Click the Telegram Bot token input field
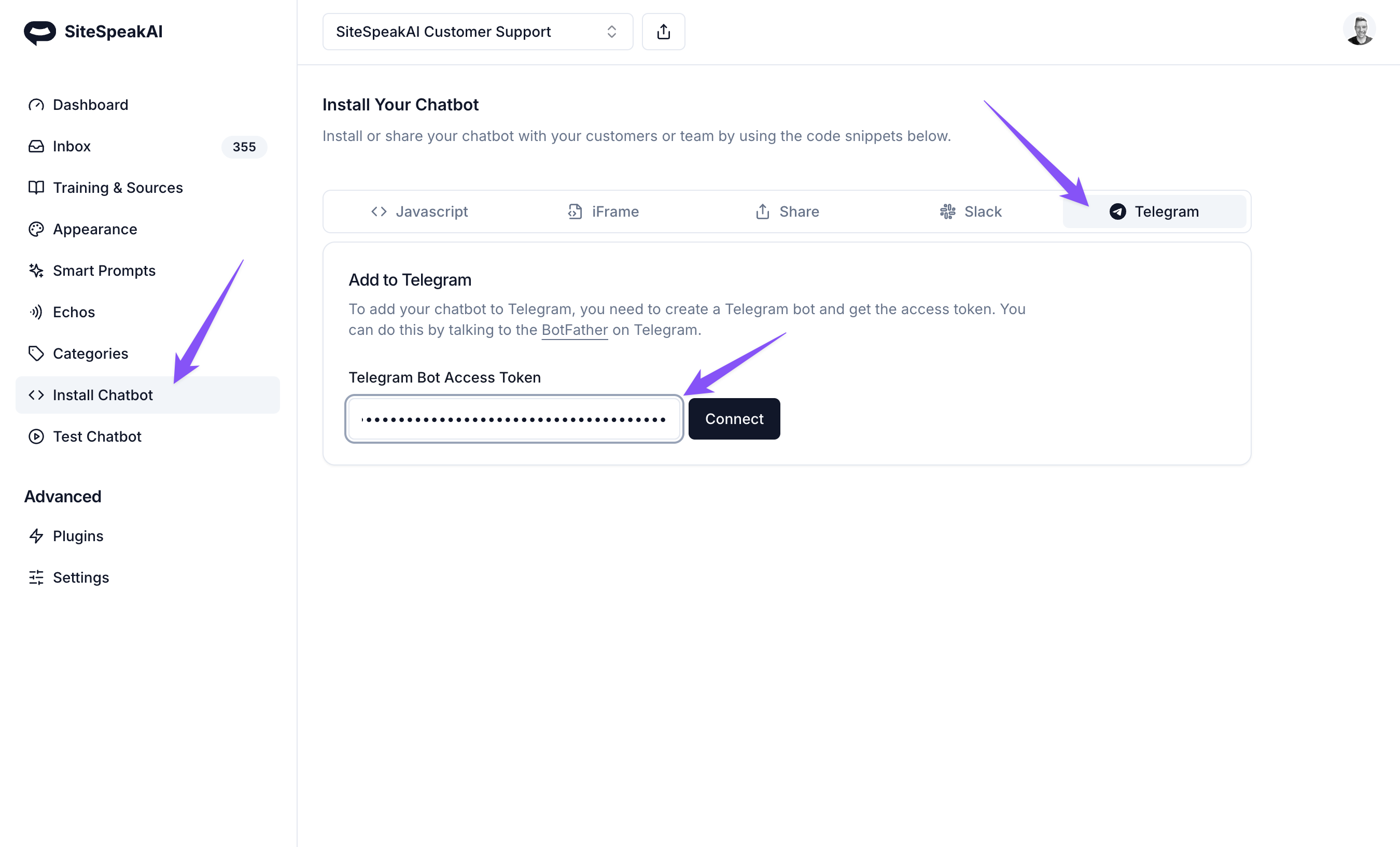Screen dimensions: 1400x847 click(x=515, y=418)
